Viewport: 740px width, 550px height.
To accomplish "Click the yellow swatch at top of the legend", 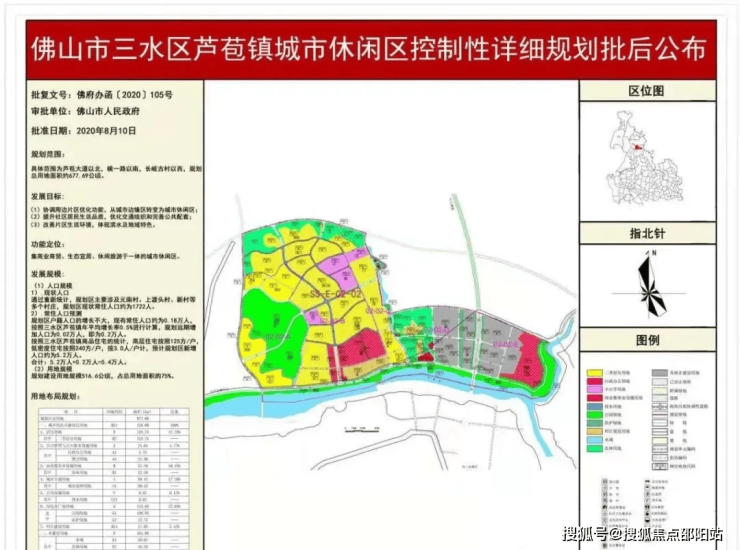I will [600, 372].
